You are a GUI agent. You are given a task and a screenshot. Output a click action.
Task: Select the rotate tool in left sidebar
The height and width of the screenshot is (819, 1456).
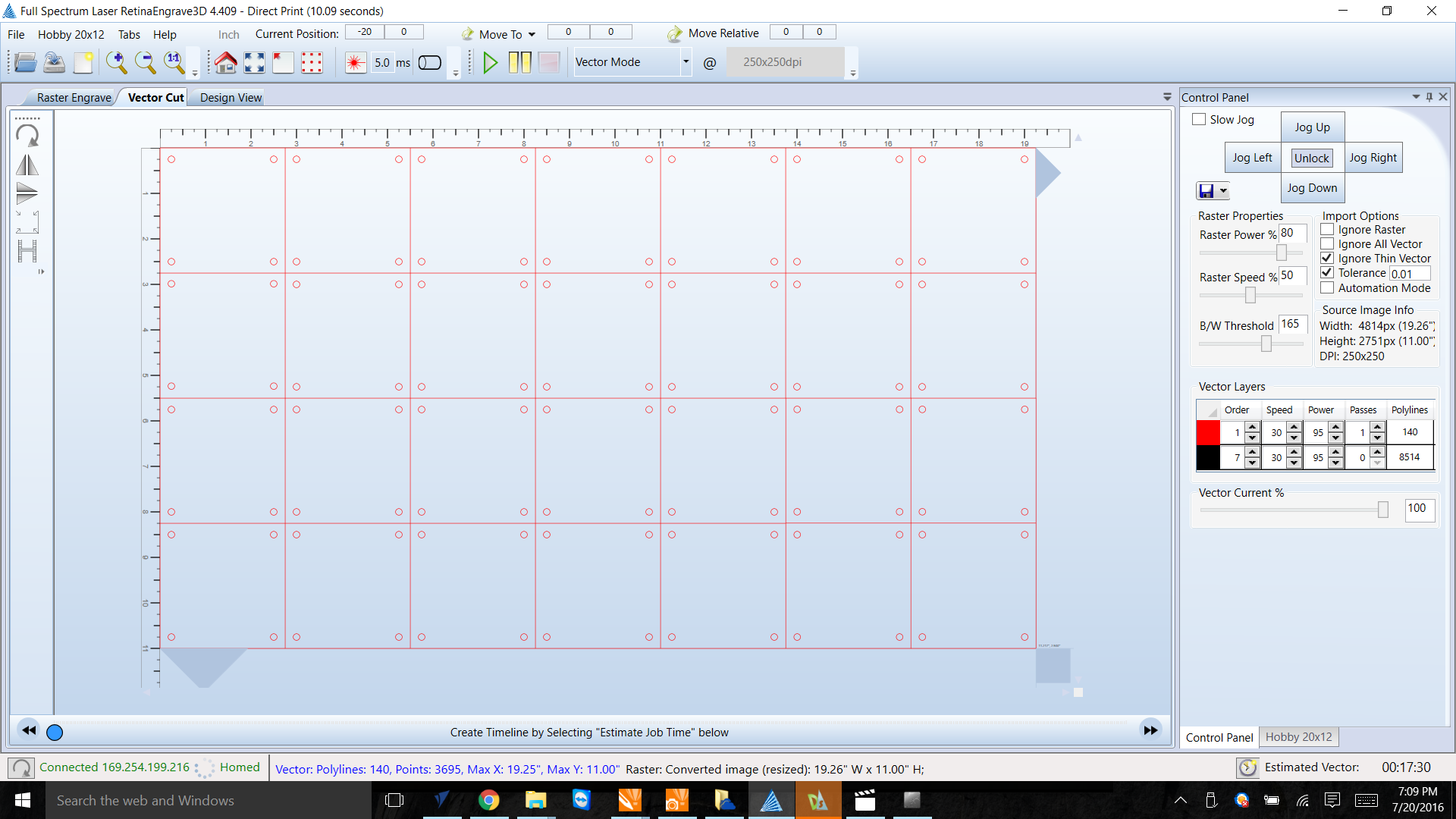[27, 136]
